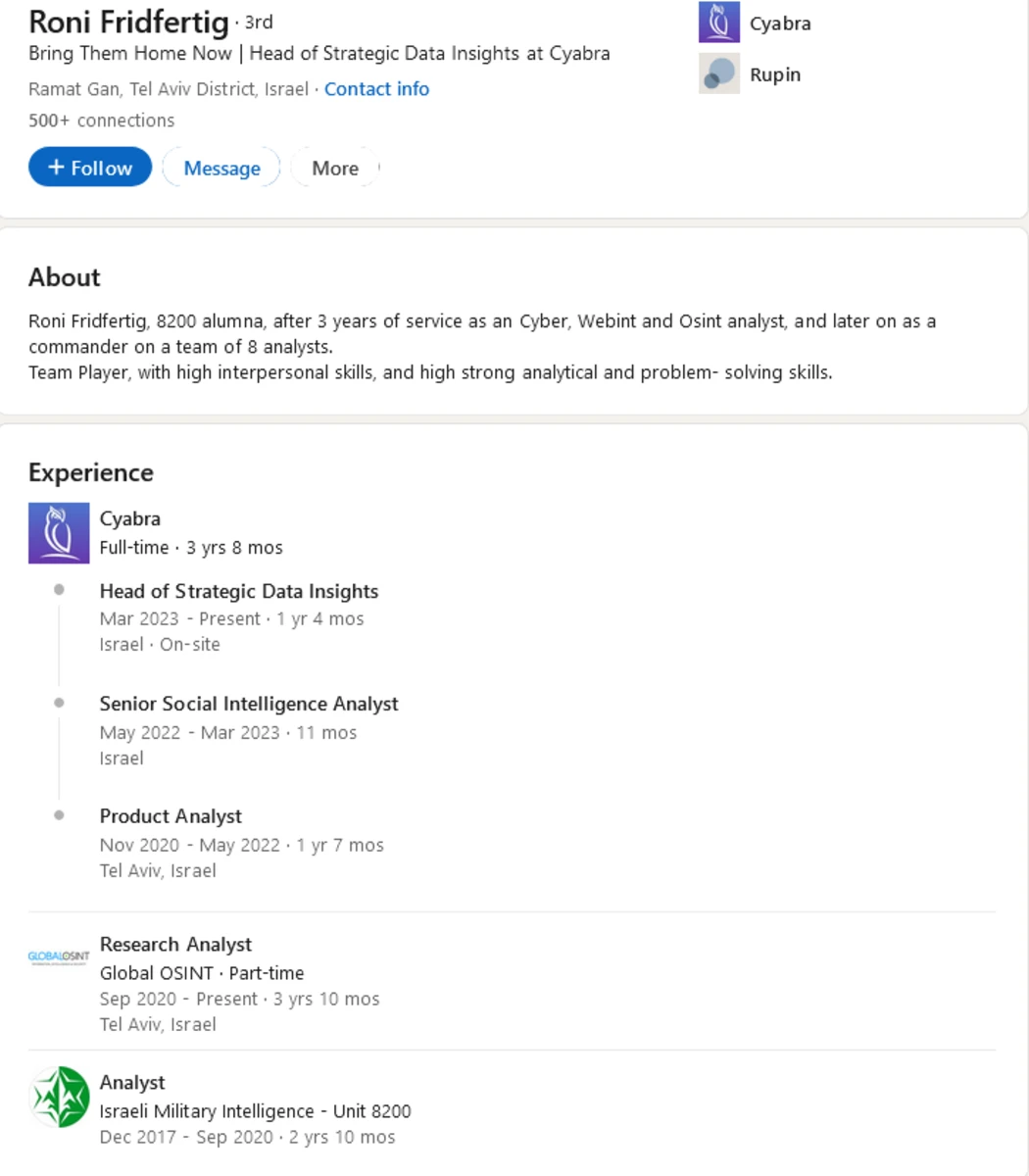Click the Cyabra logo in Experience section
Viewport: 1029px width, 1176px height.
tap(59, 533)
